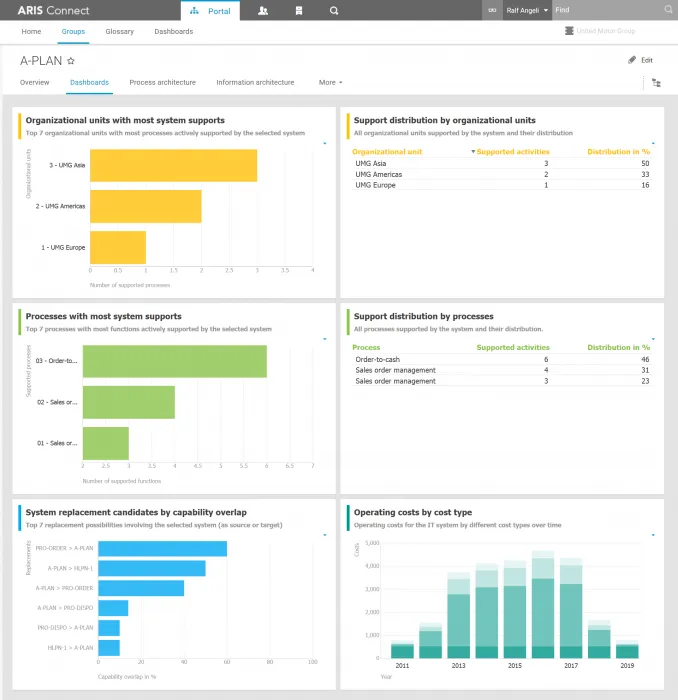The width and height of the screenshot is (678, 700).
Task: Open the repository document icon in top bar
Action: point(299,11)
